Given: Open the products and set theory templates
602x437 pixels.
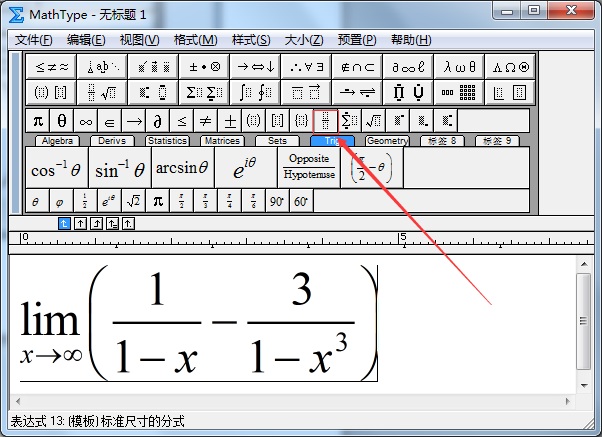Looking at the screenshot, I should coord(409,92).
